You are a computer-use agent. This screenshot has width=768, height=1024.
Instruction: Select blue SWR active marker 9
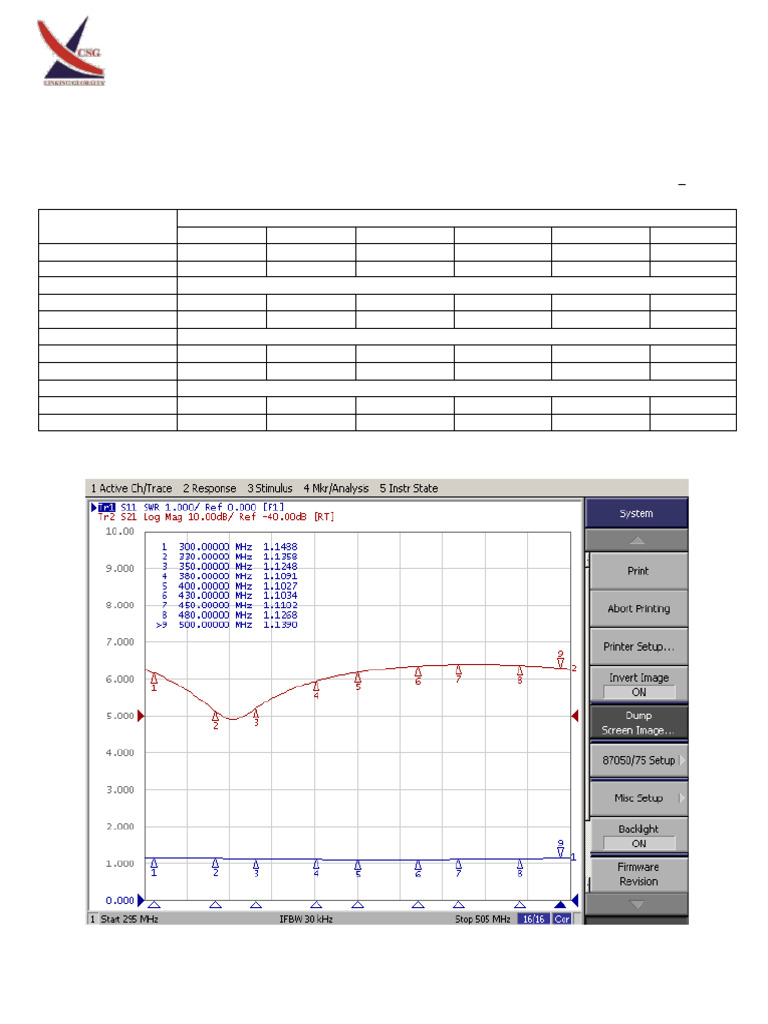point(560,848)
